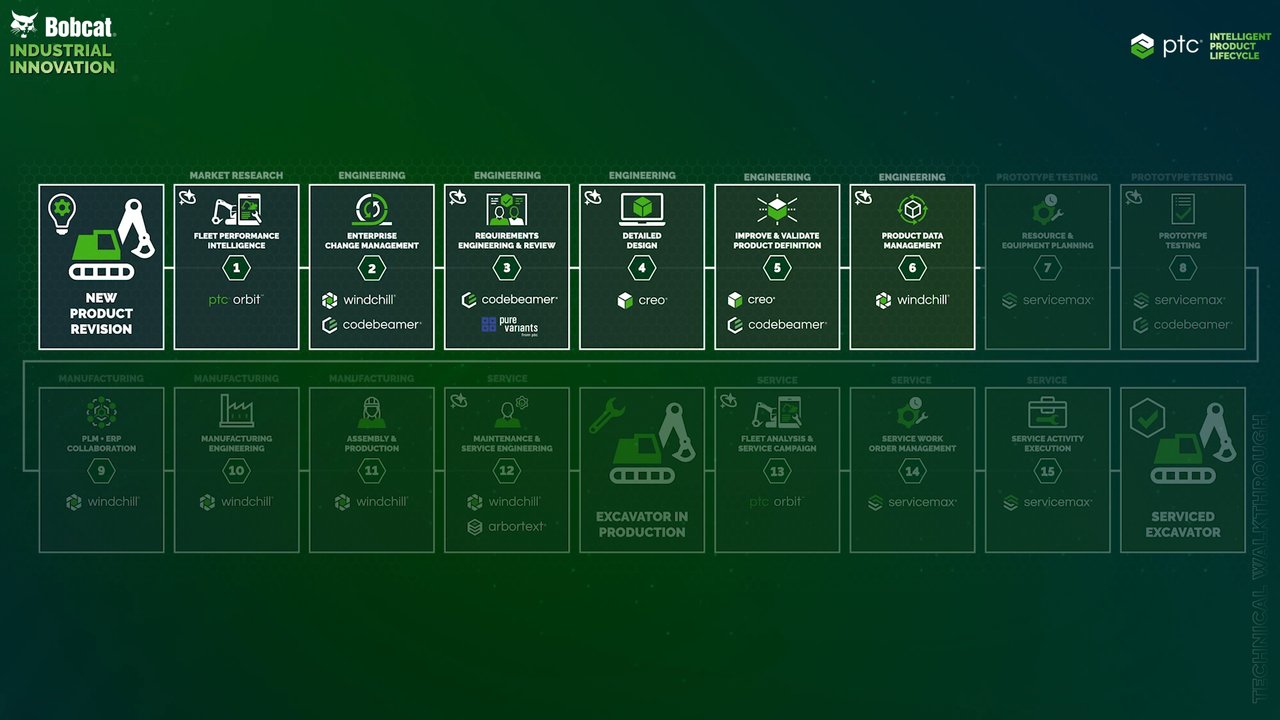The height and width of the screenshot is (720, 1280).
Task: Open step 1 hexagon number
Action: coord(237,268)
